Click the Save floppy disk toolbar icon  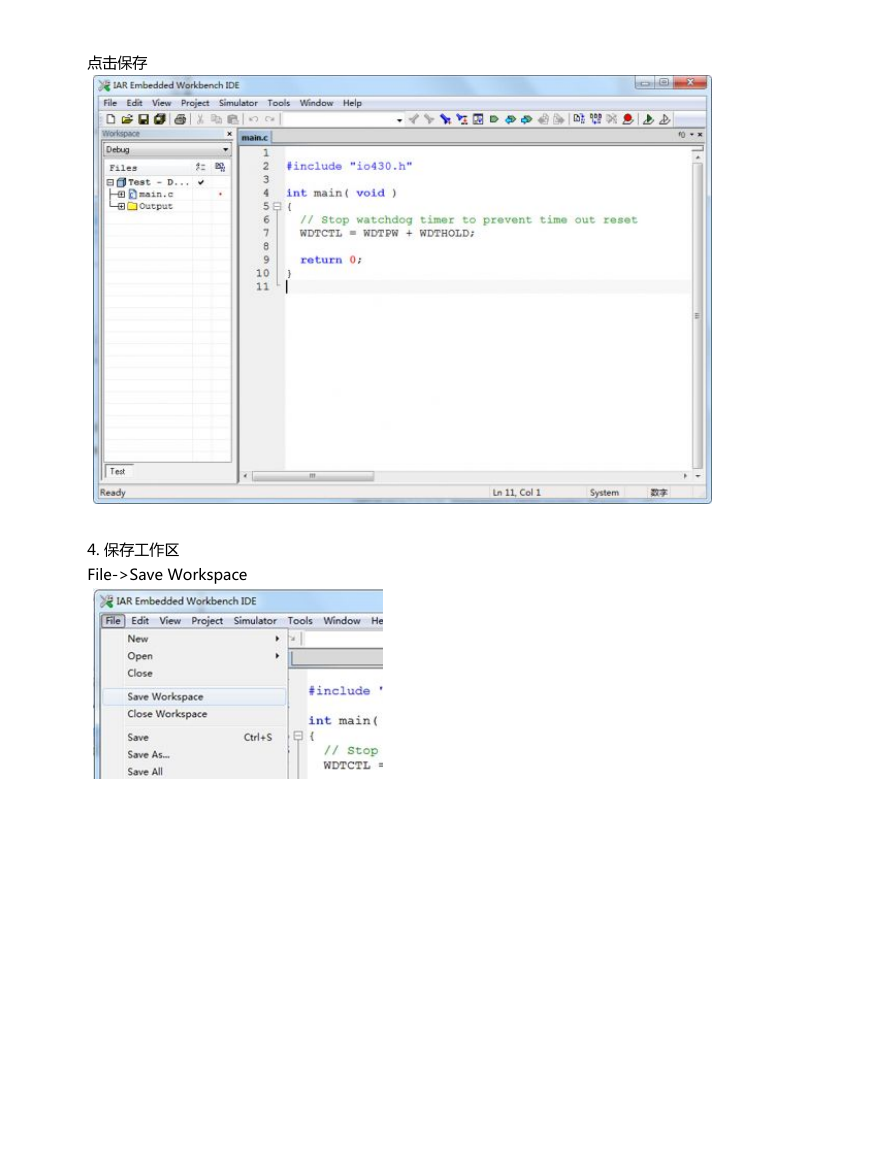click(x=144, y=119)
